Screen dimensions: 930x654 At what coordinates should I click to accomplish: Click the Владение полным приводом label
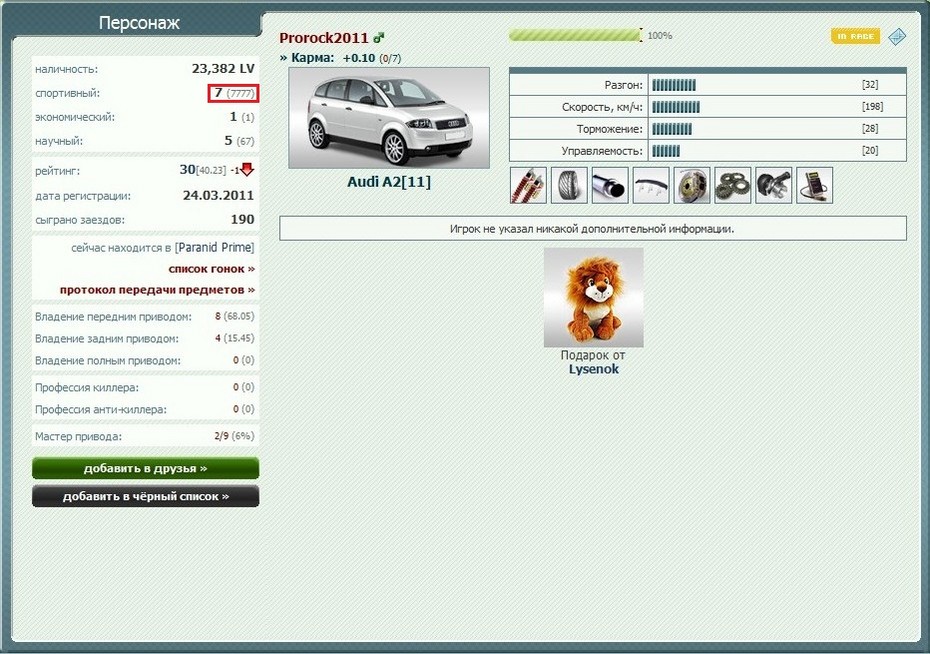pyautogui.click(x=107, y=361)
